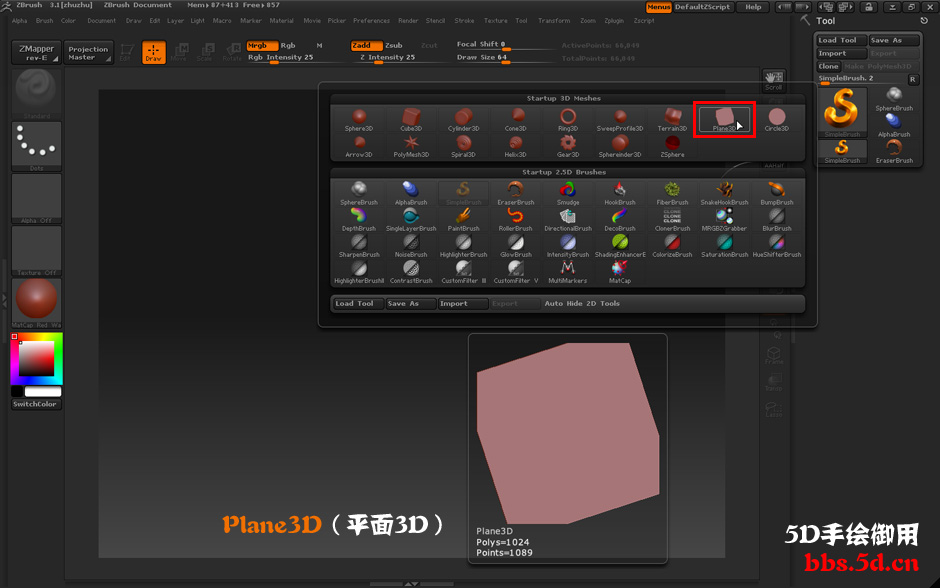Pick the Cylinder3D mesh

tap(463, 120)
